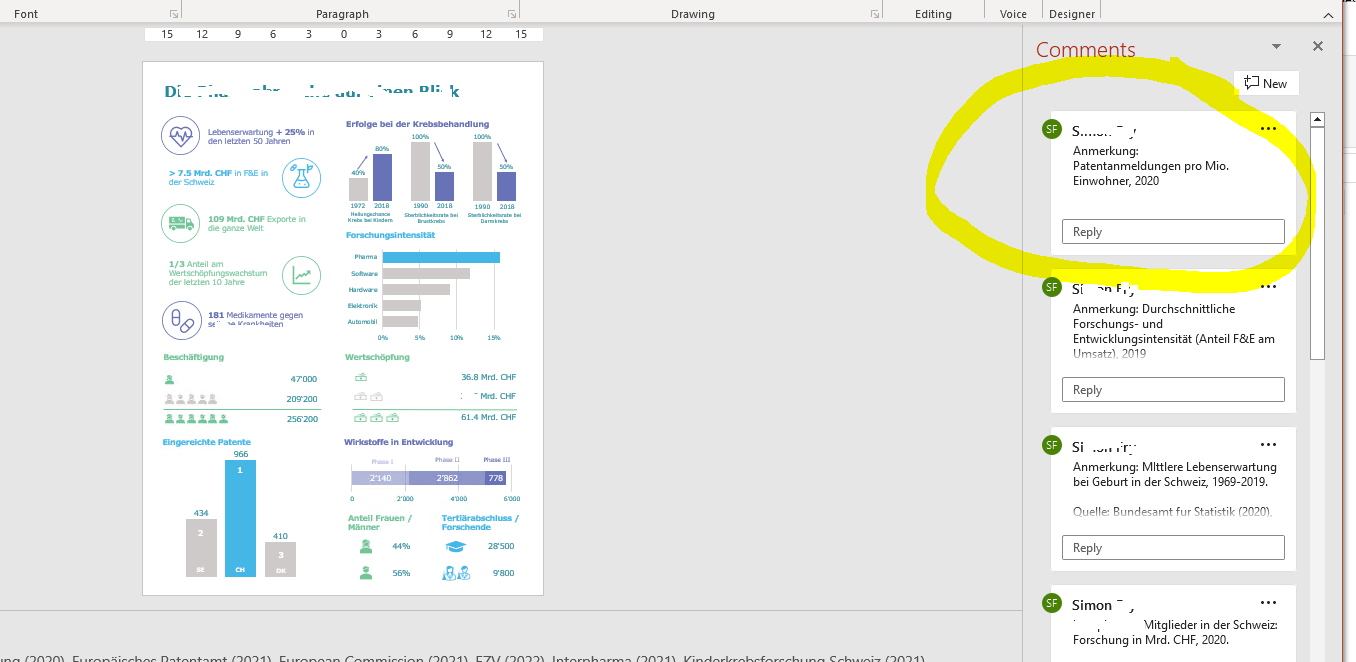Open the Drawing dialog box launcher
The image size is (1356, 662).
[874, 11]
